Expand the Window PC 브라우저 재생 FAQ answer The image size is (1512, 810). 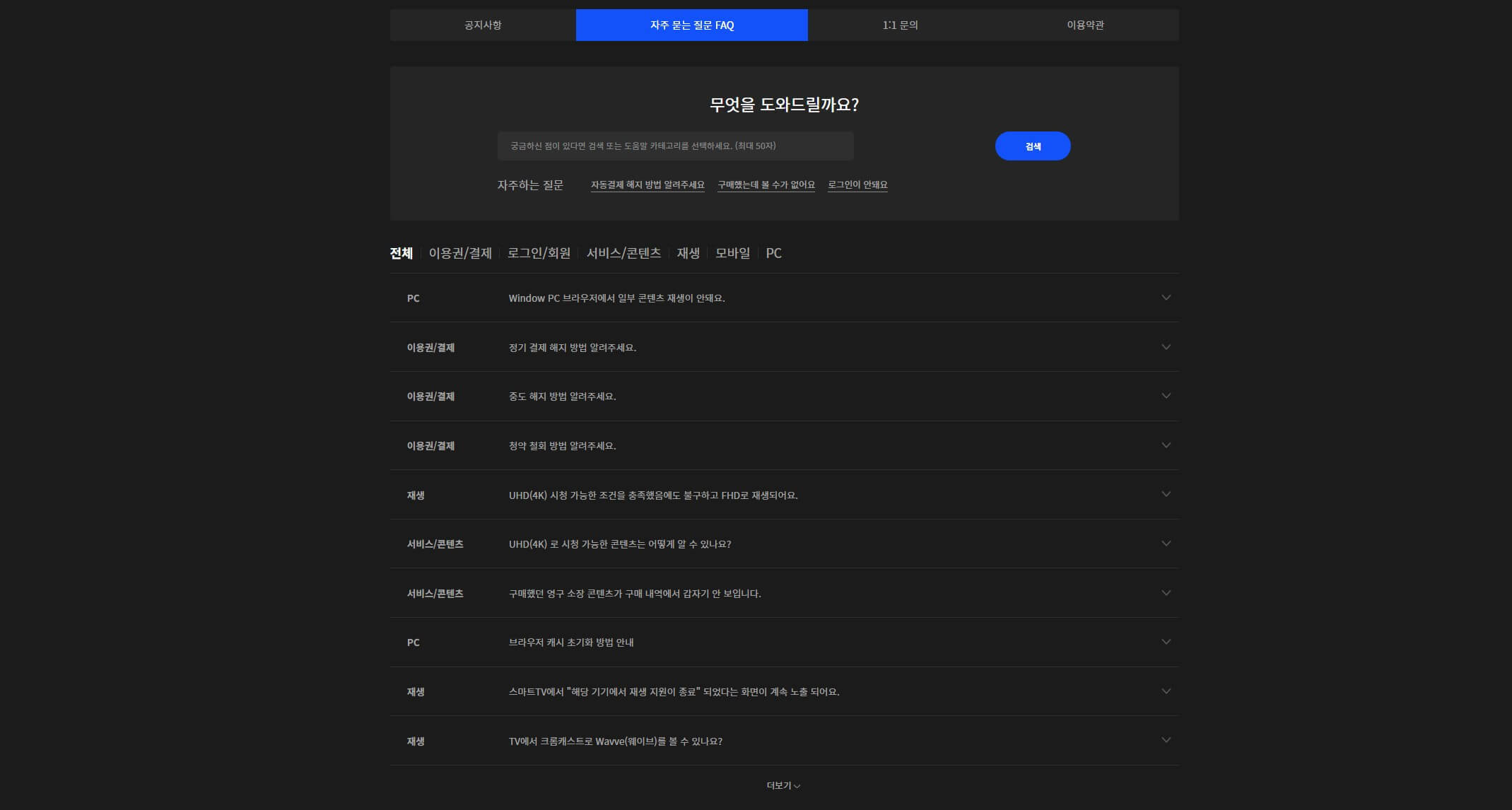(x=783, y=298)
